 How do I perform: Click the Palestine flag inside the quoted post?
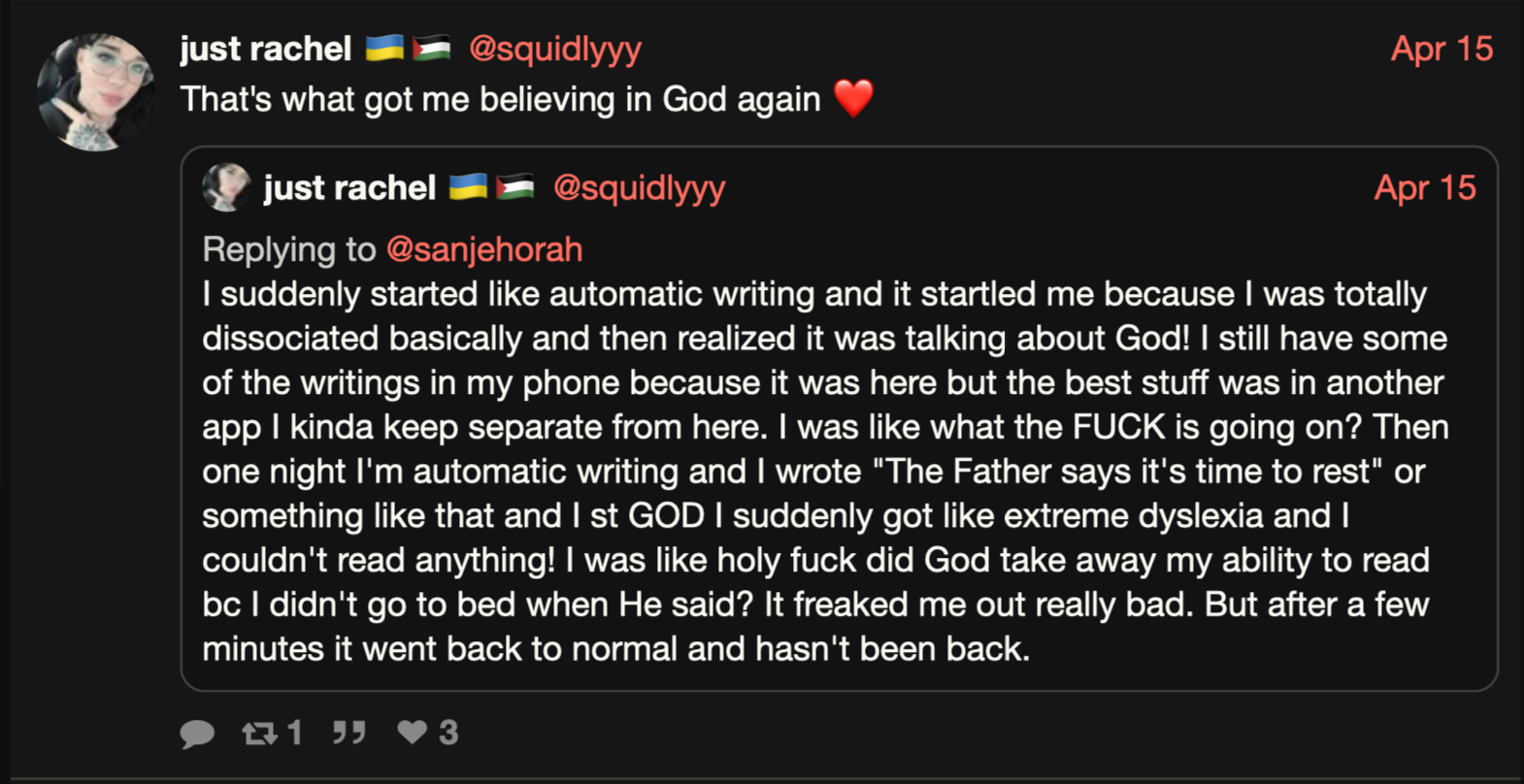point(514,186)
